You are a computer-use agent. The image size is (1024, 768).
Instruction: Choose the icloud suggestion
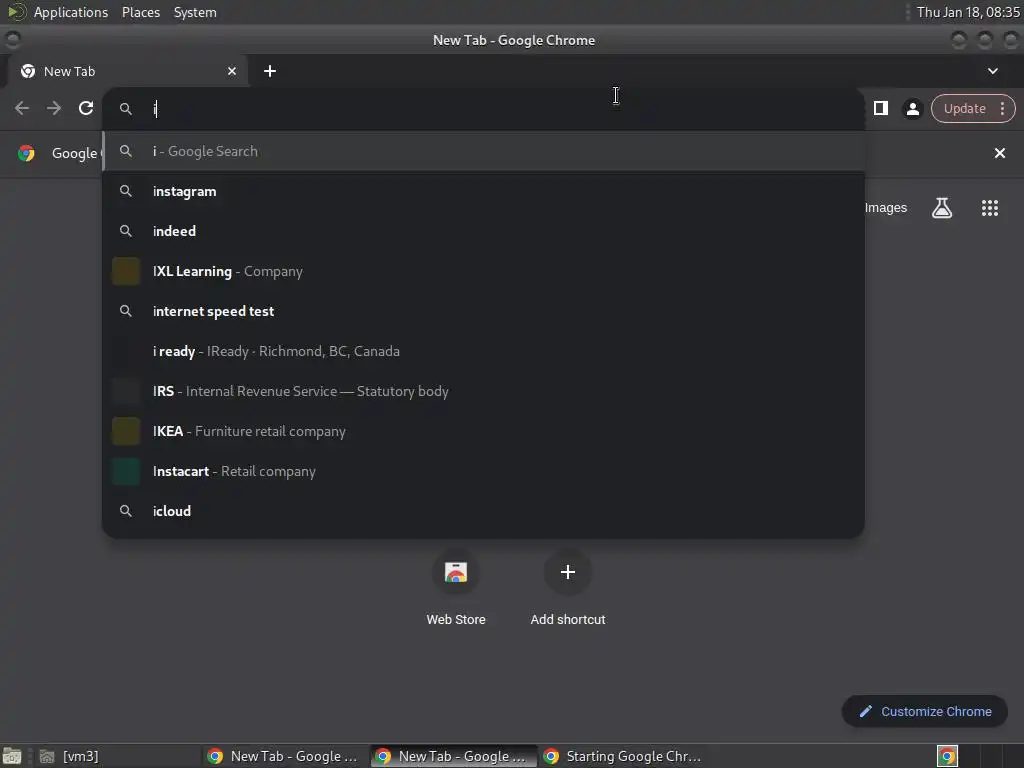click(x=484, y=511)
